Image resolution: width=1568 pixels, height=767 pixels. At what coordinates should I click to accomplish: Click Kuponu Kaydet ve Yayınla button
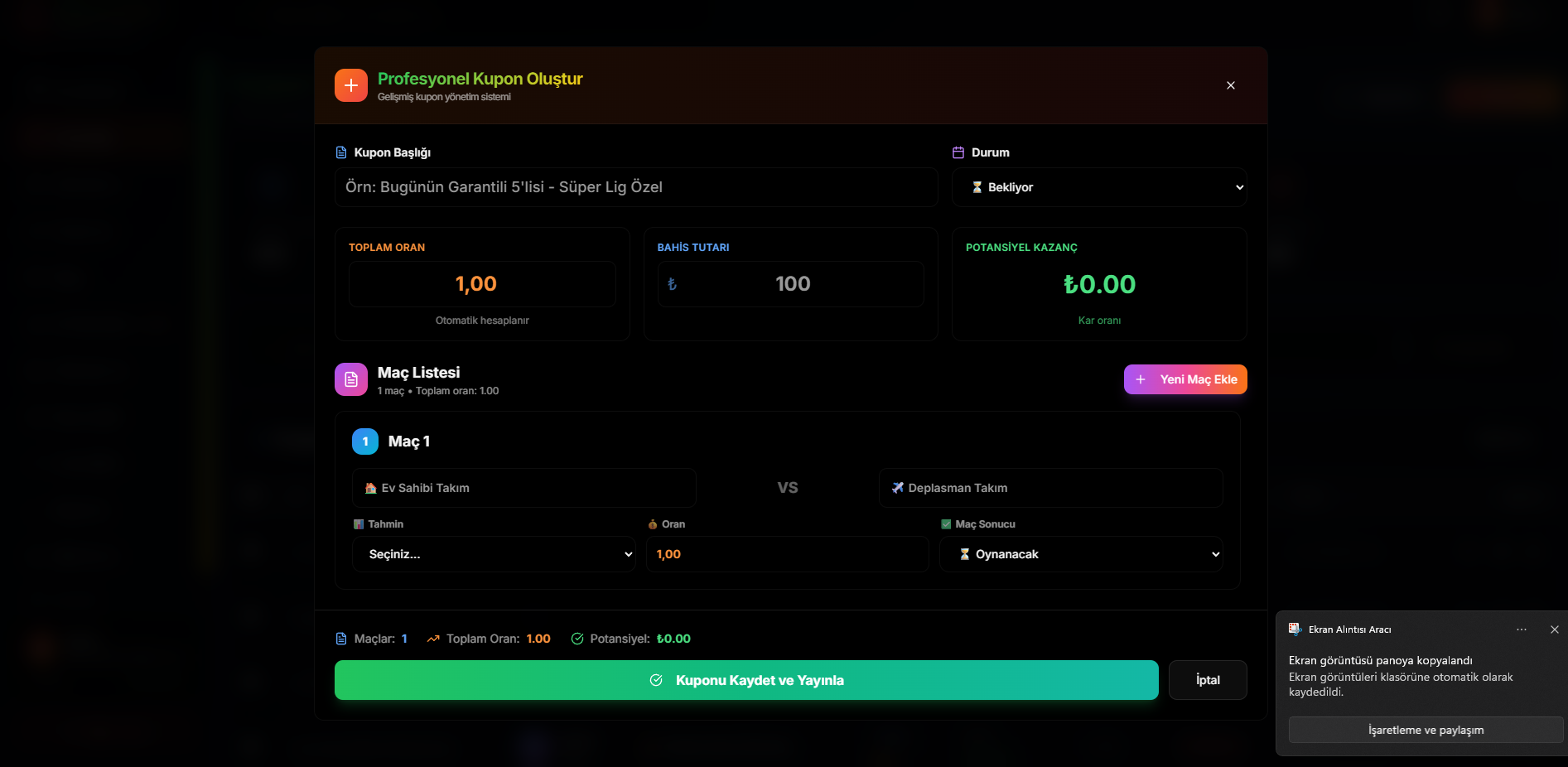[745, 680]
